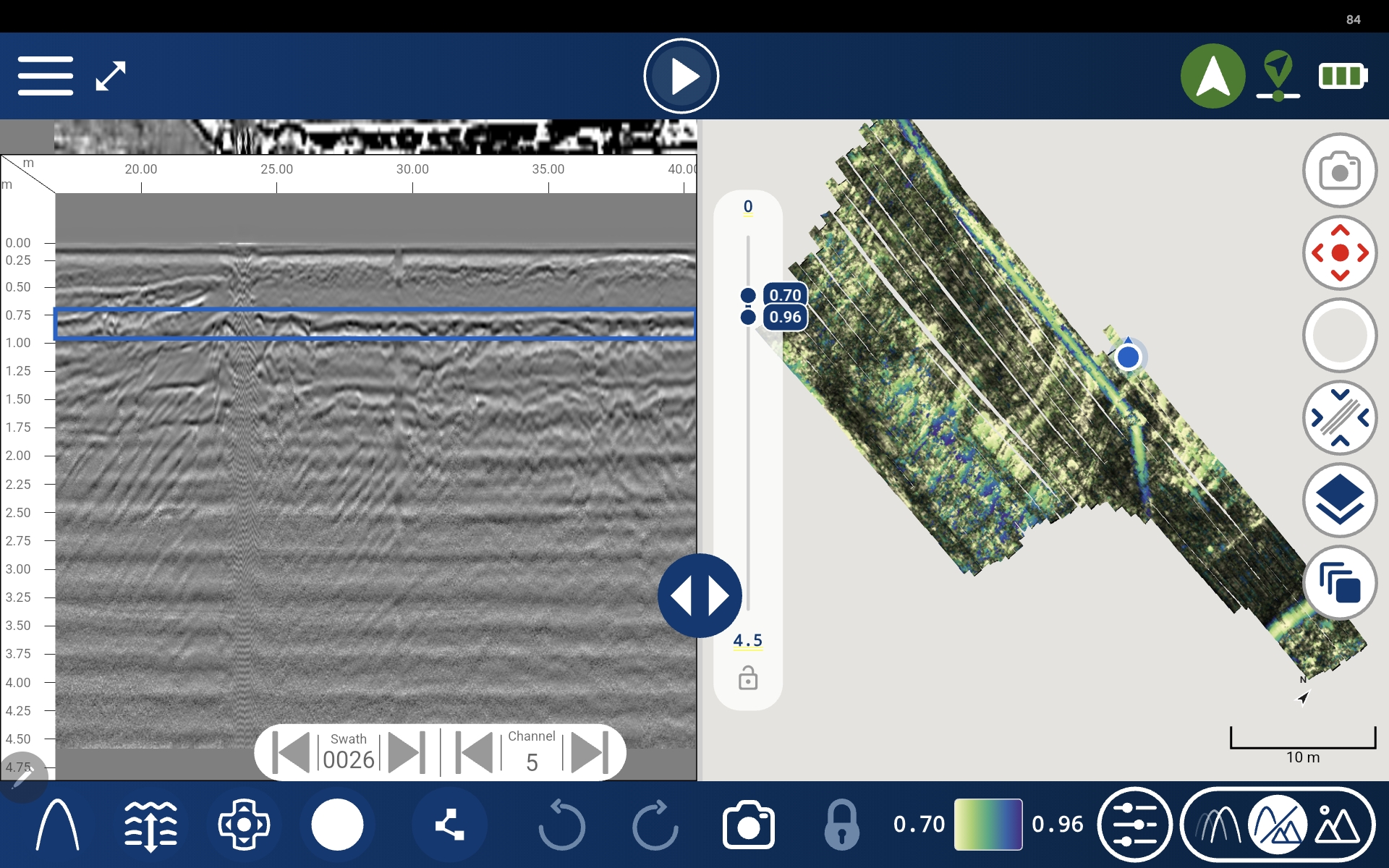Go to previous channel
Viewport: 1389px width, 868px height.
[475, 753]
